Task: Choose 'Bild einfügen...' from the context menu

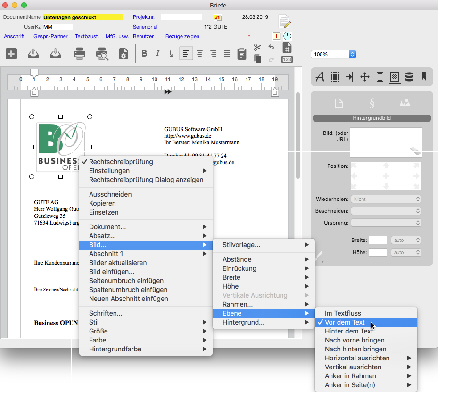Action: click(x=146, y=272)
